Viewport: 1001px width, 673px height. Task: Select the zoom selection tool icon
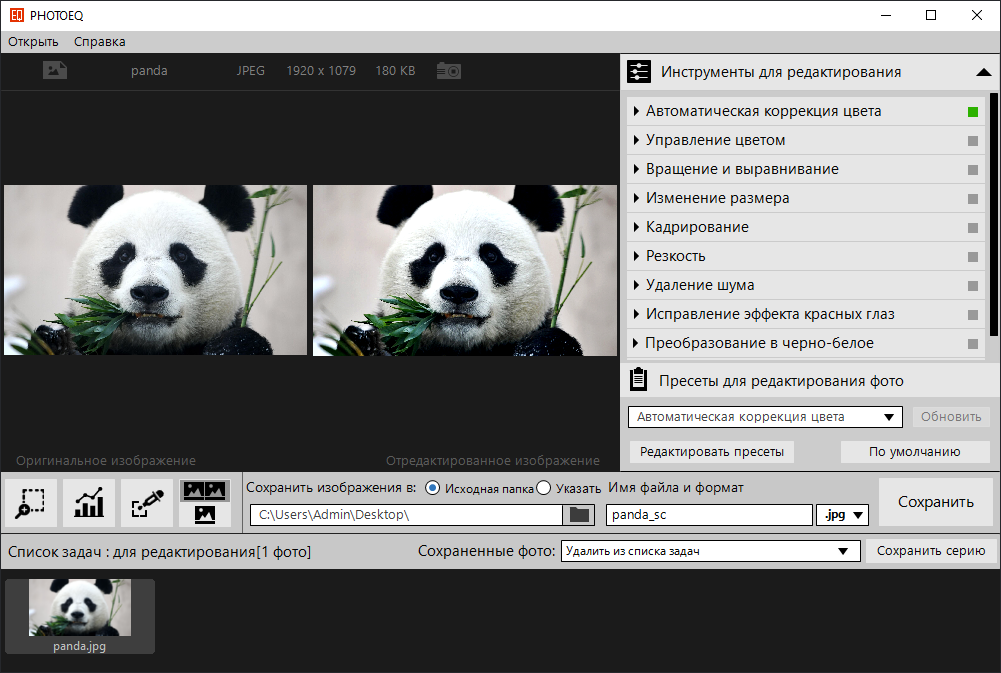click(31, 502)
